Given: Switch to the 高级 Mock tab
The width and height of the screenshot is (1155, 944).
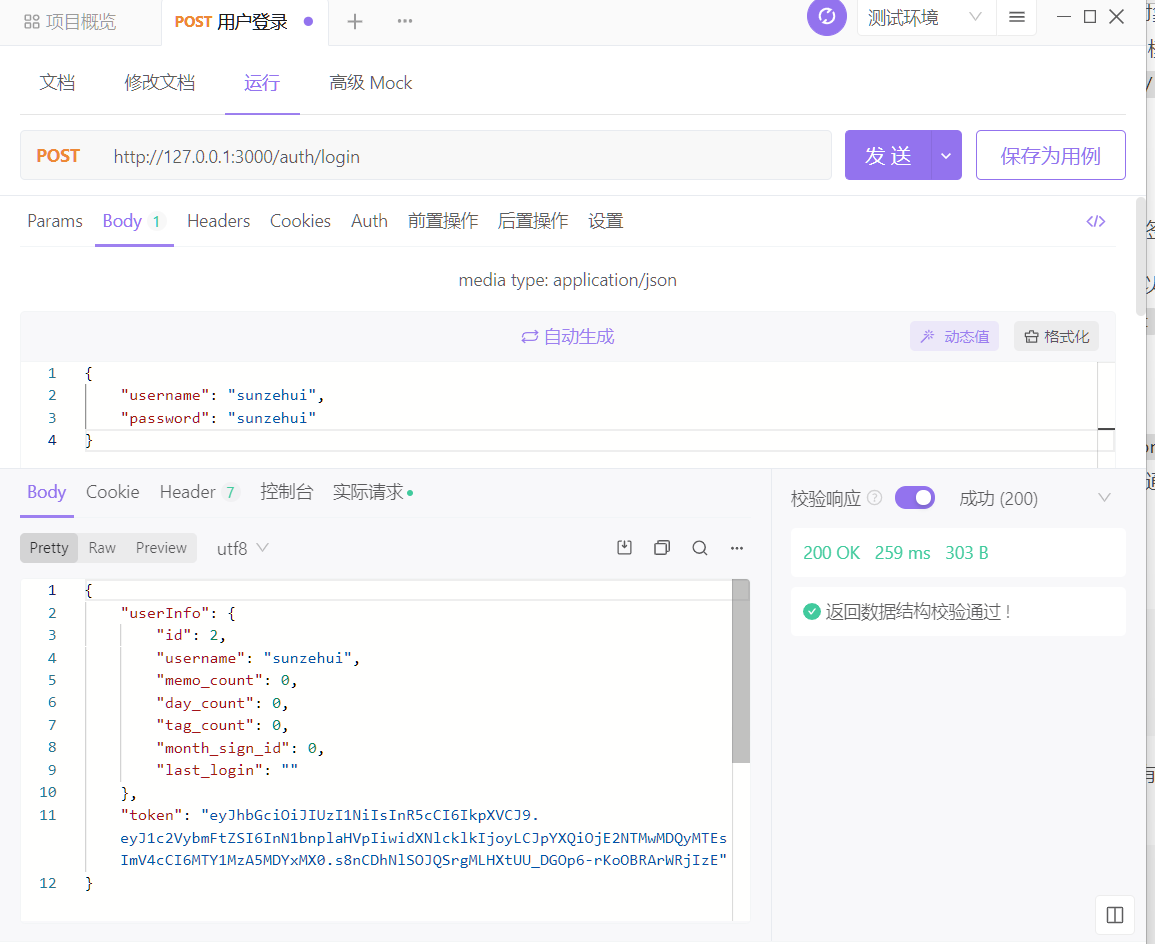Looking at the screenshot, I should pyautogui.click(x=370, y=83).
